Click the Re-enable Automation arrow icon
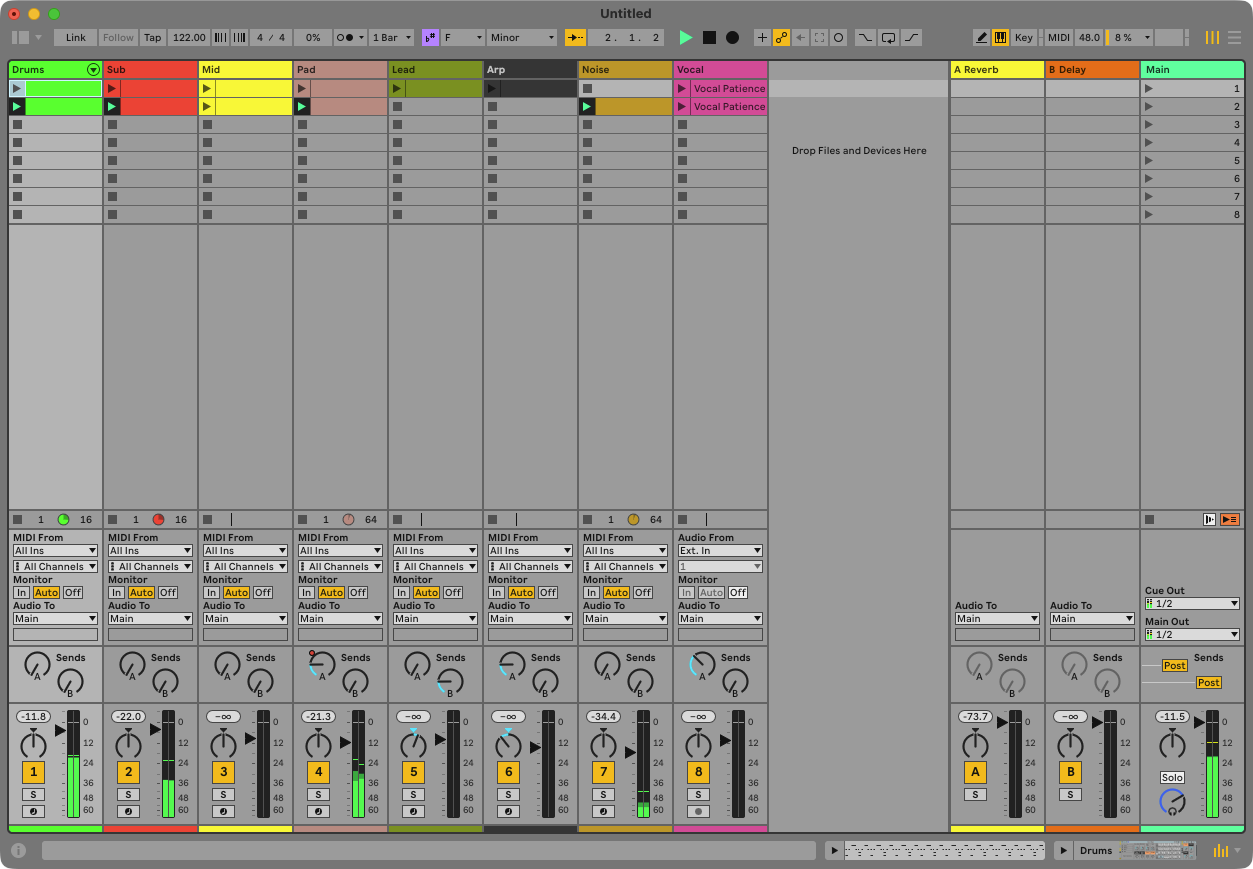1253x869 pixels. pyautogui.click(x=800, y=37)
